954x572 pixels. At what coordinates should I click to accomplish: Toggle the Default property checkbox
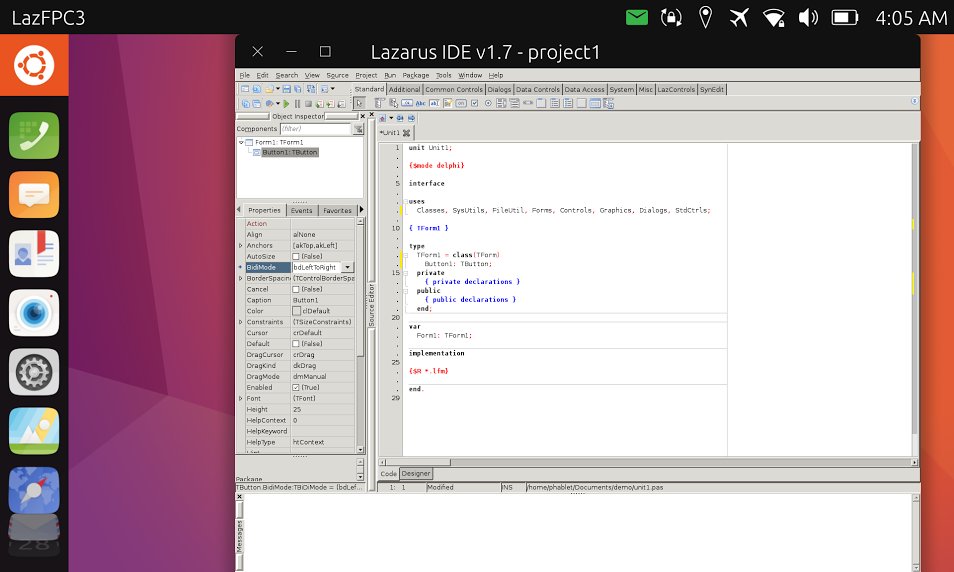[296, 344]
